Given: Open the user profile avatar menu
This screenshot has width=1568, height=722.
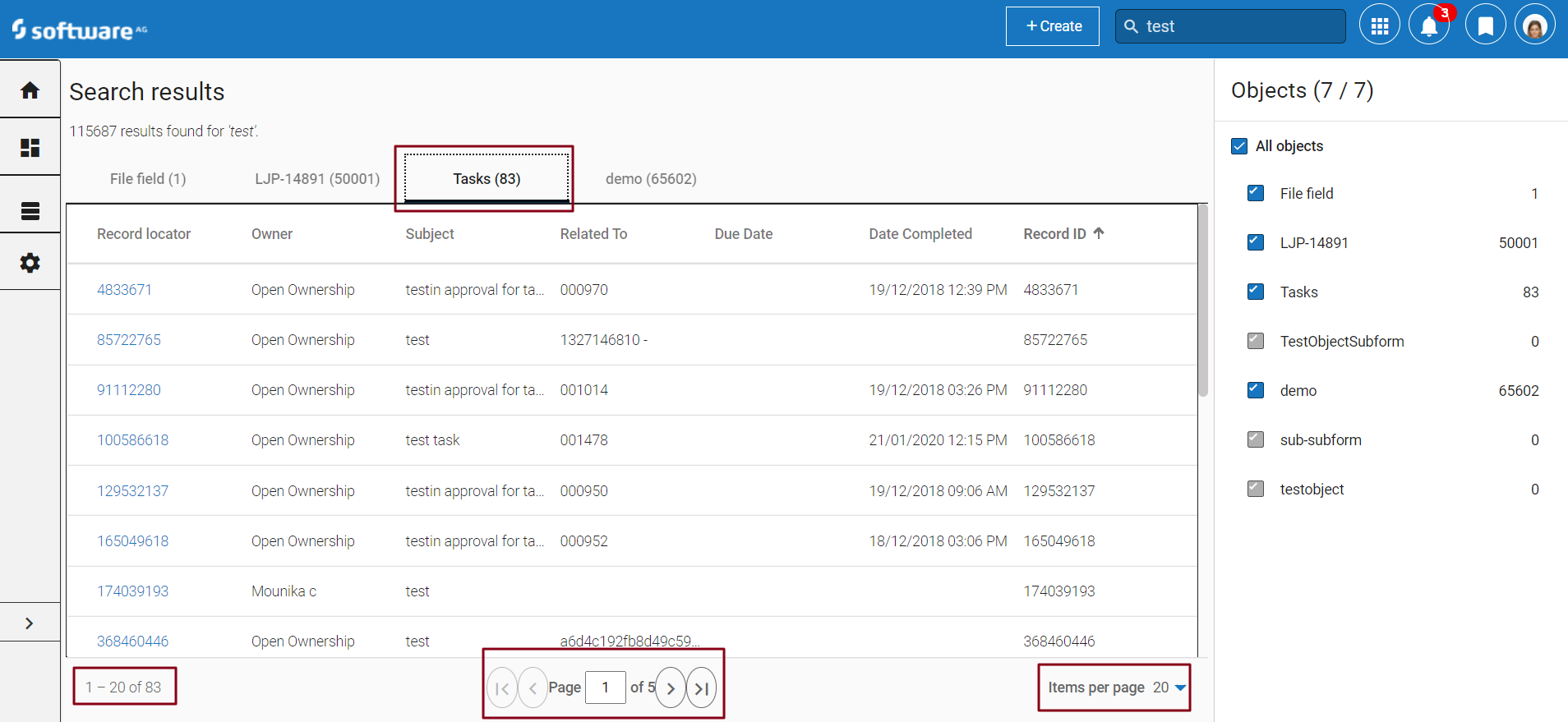Looking at the screenshot, I should pos(1535,25).
